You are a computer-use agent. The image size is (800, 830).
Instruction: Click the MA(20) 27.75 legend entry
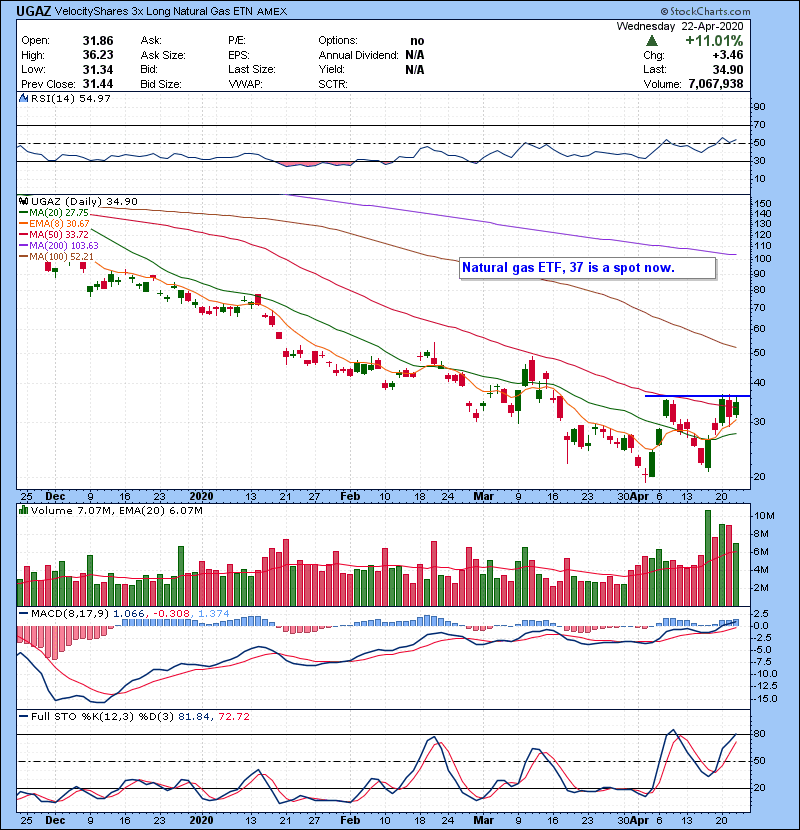(x=54, y=213)
